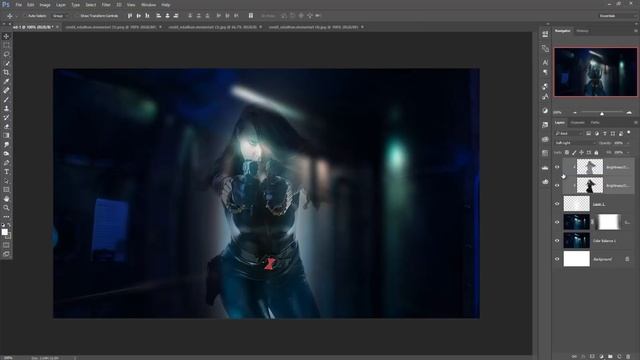Image resolution: width=640 pixels, height=360 pixels.
Task: Select the Quick Selection tool
Action: tap(6, 63)
